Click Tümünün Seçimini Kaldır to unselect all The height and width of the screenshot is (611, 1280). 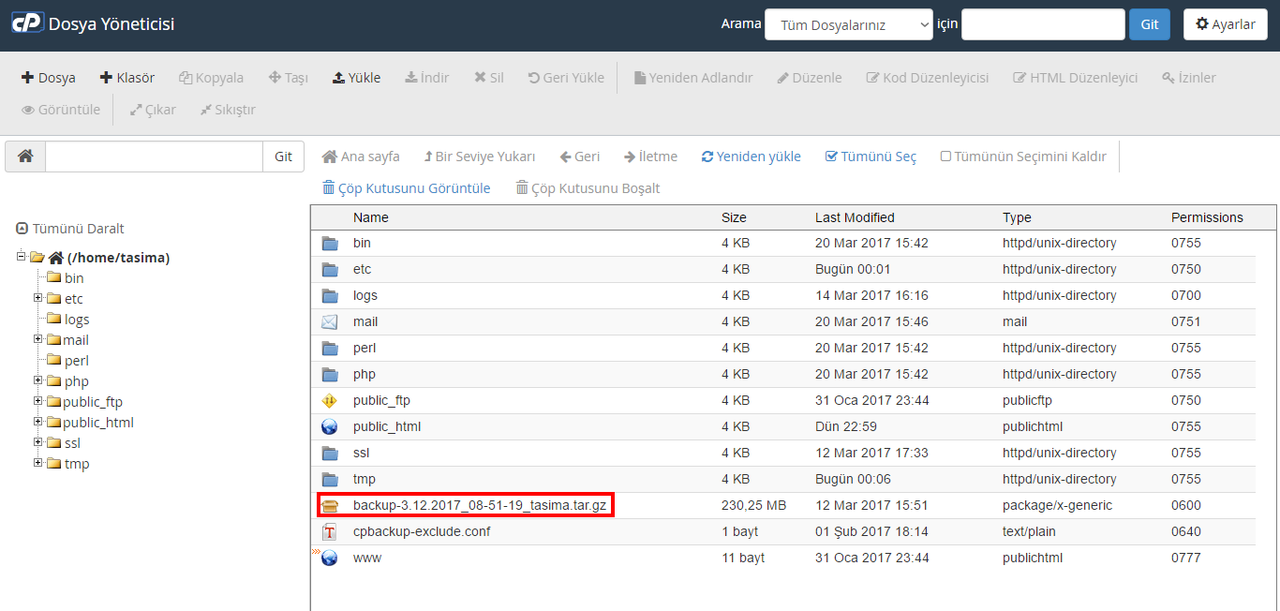click(x=1023, y=156)
